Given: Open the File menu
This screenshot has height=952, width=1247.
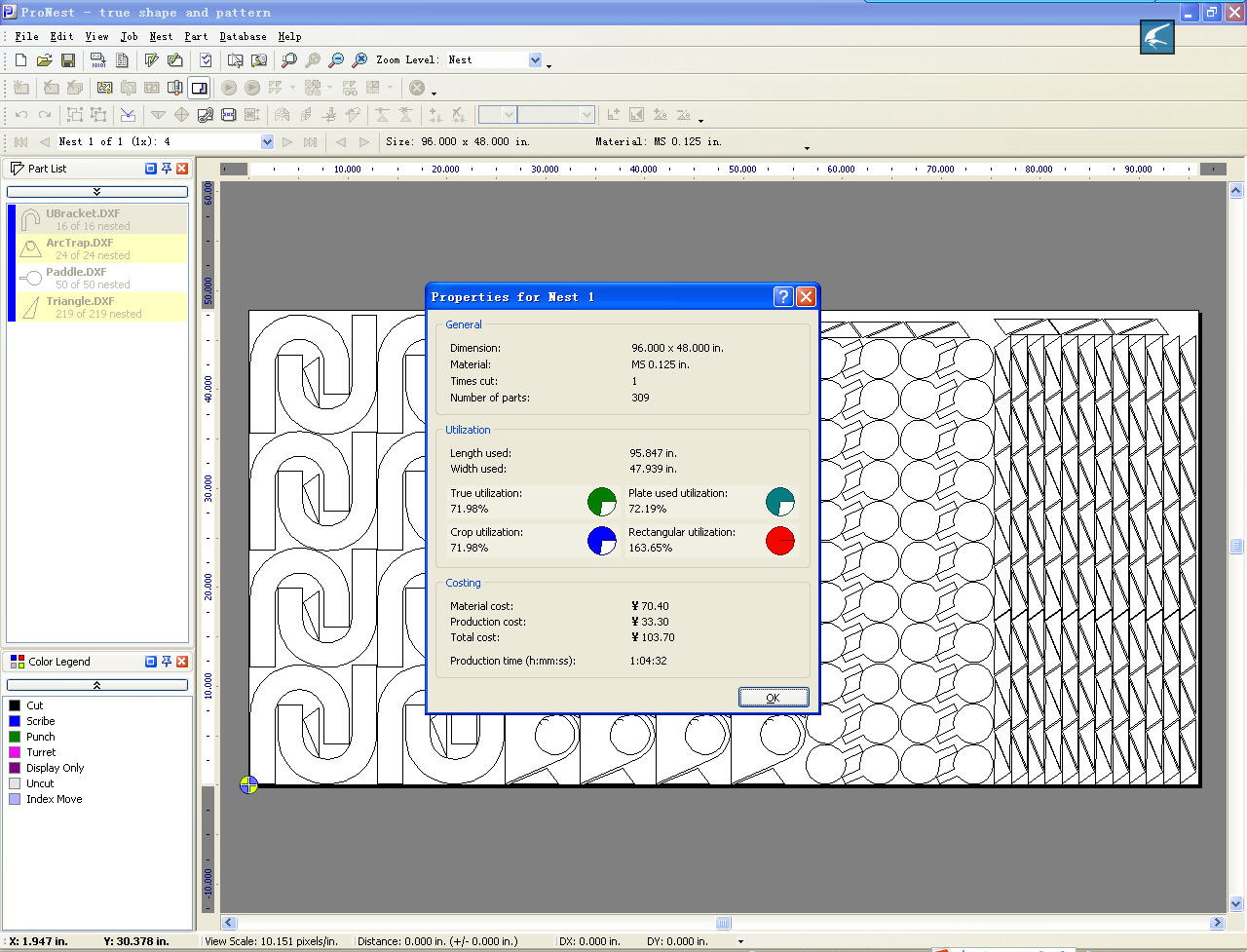Looking at the screenshot, I should [26, 36].
